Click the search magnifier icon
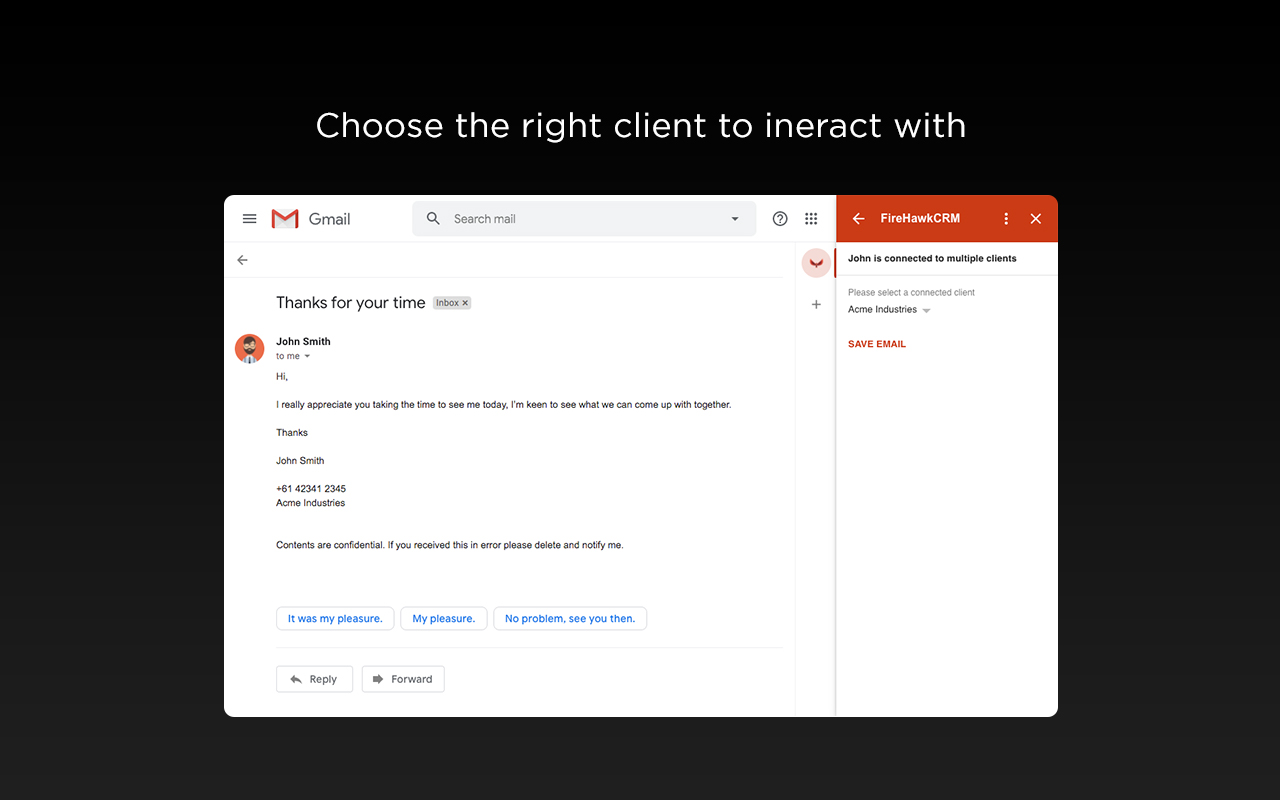Image resolution: width=1280 pixels, height=800 pixels. [x=433, y=219]
